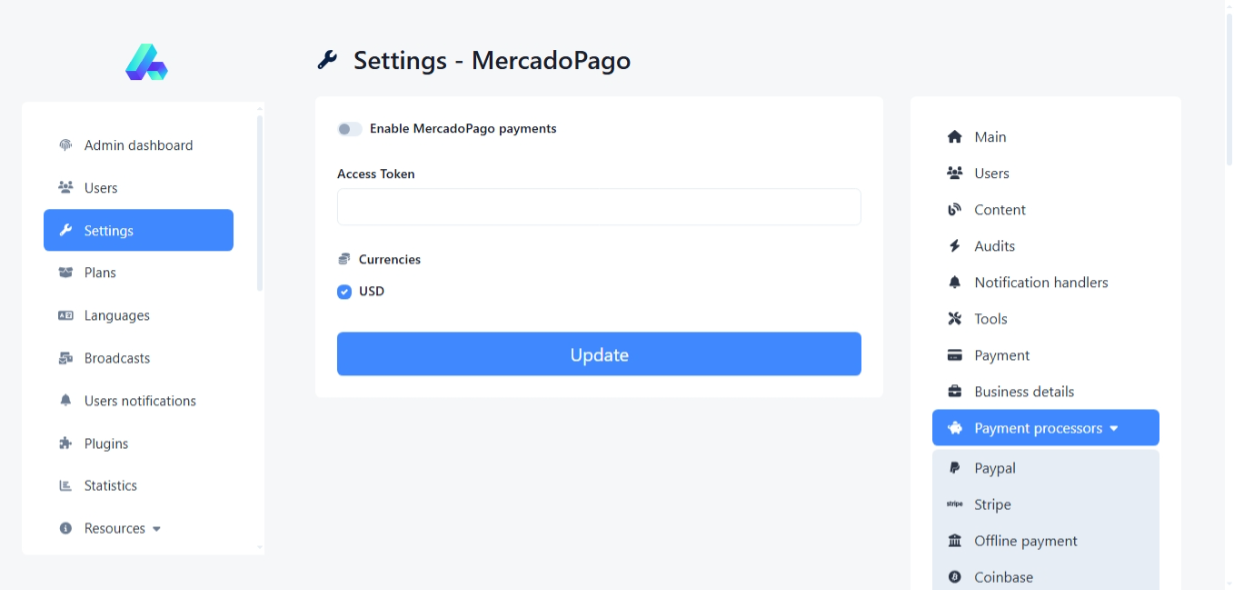Expand the Resources dropdown in sidebar
The image size is (1234, 590).
122,528
